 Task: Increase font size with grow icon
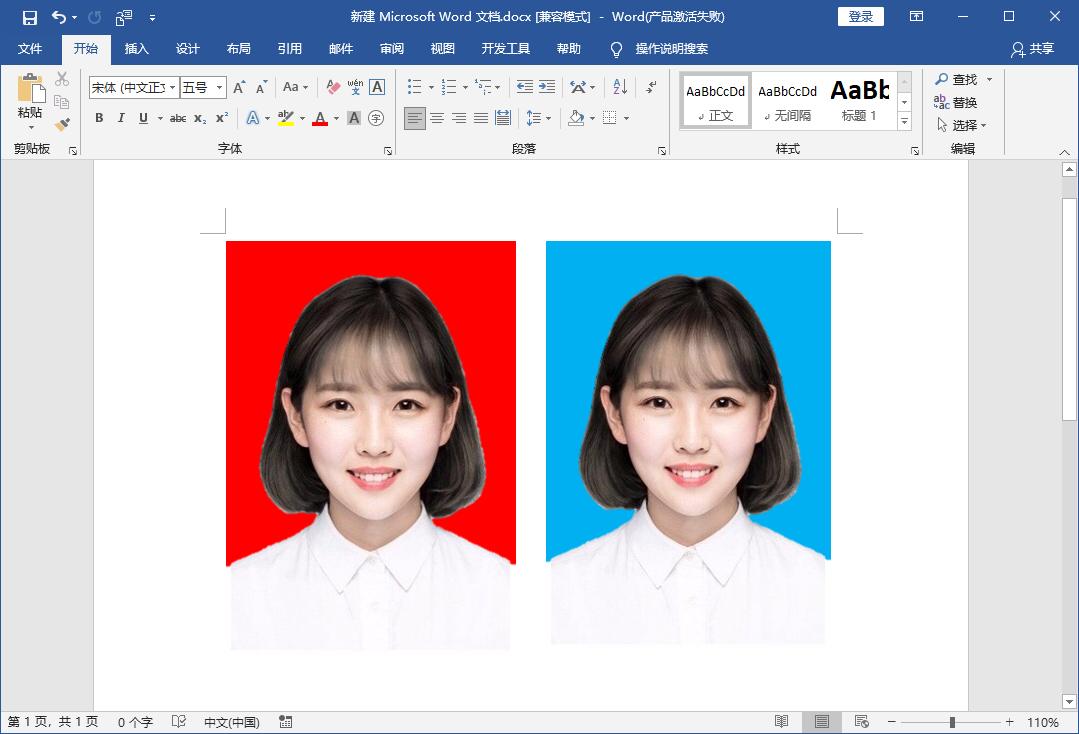(x=239, y=87)
